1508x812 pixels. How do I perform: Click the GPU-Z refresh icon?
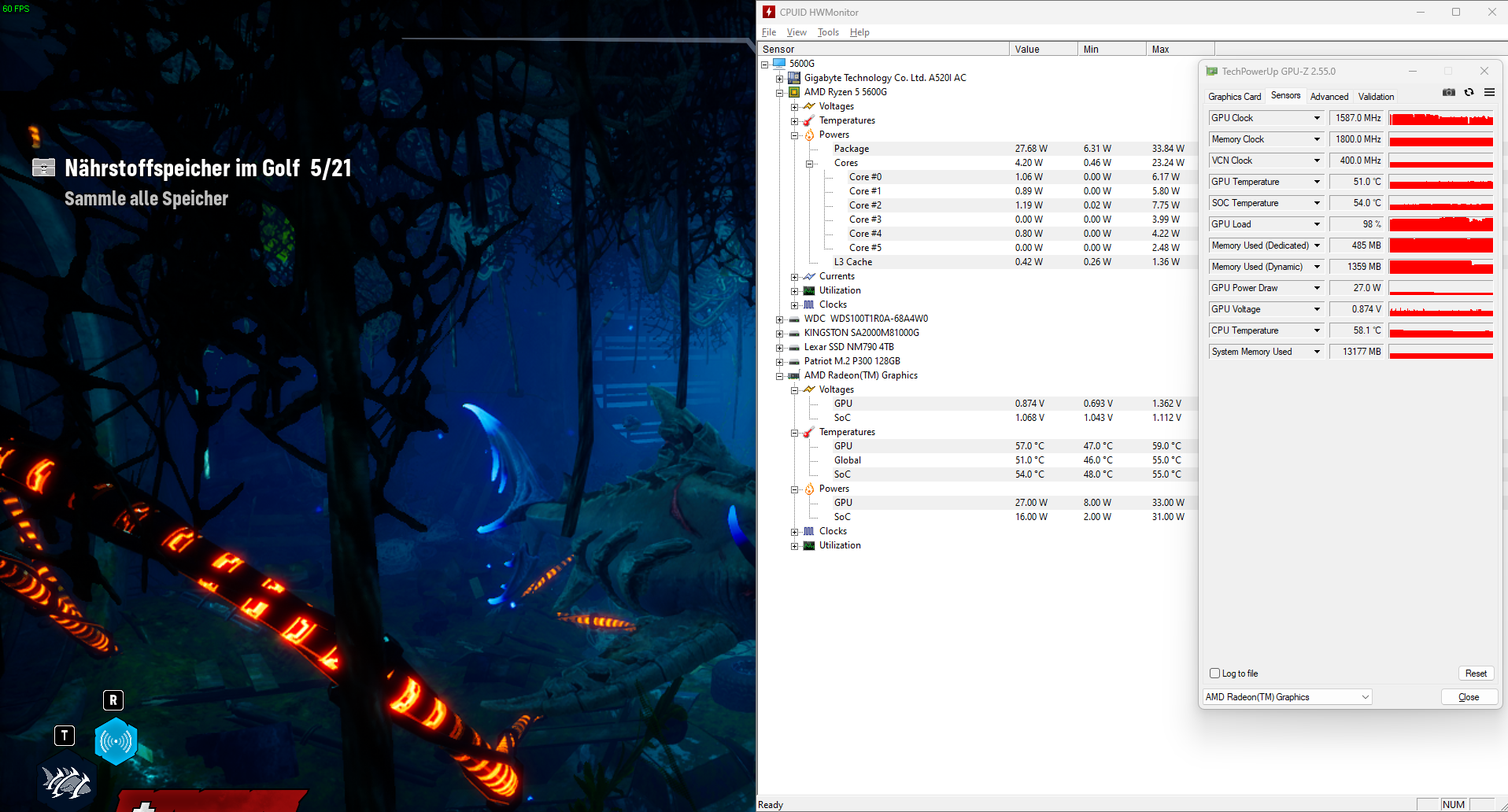click(x=1469, y=92)
